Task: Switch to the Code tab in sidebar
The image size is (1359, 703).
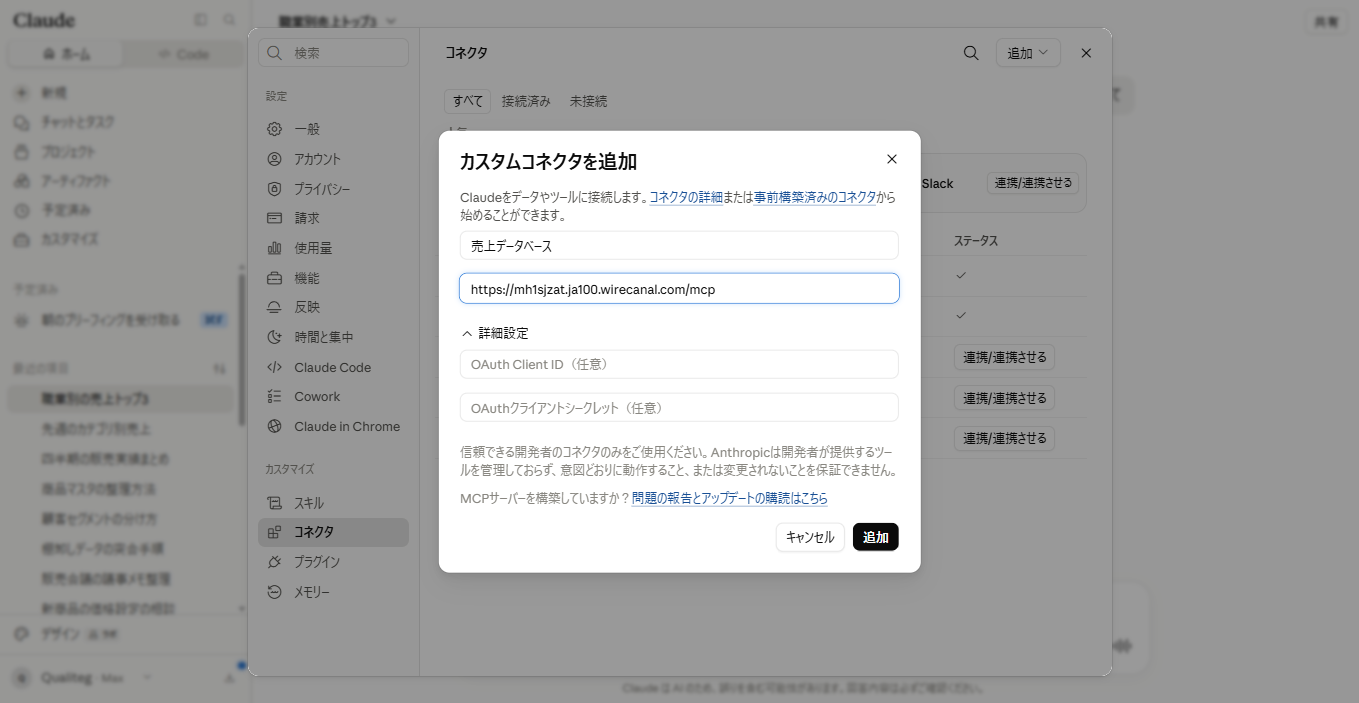Action: (183, 54)
